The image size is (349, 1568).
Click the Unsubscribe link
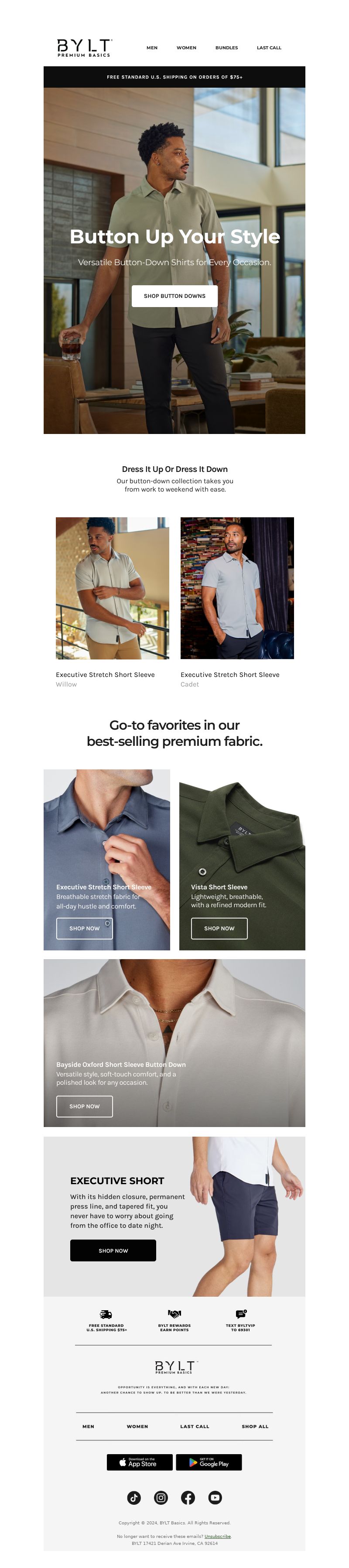[217, 1536]
